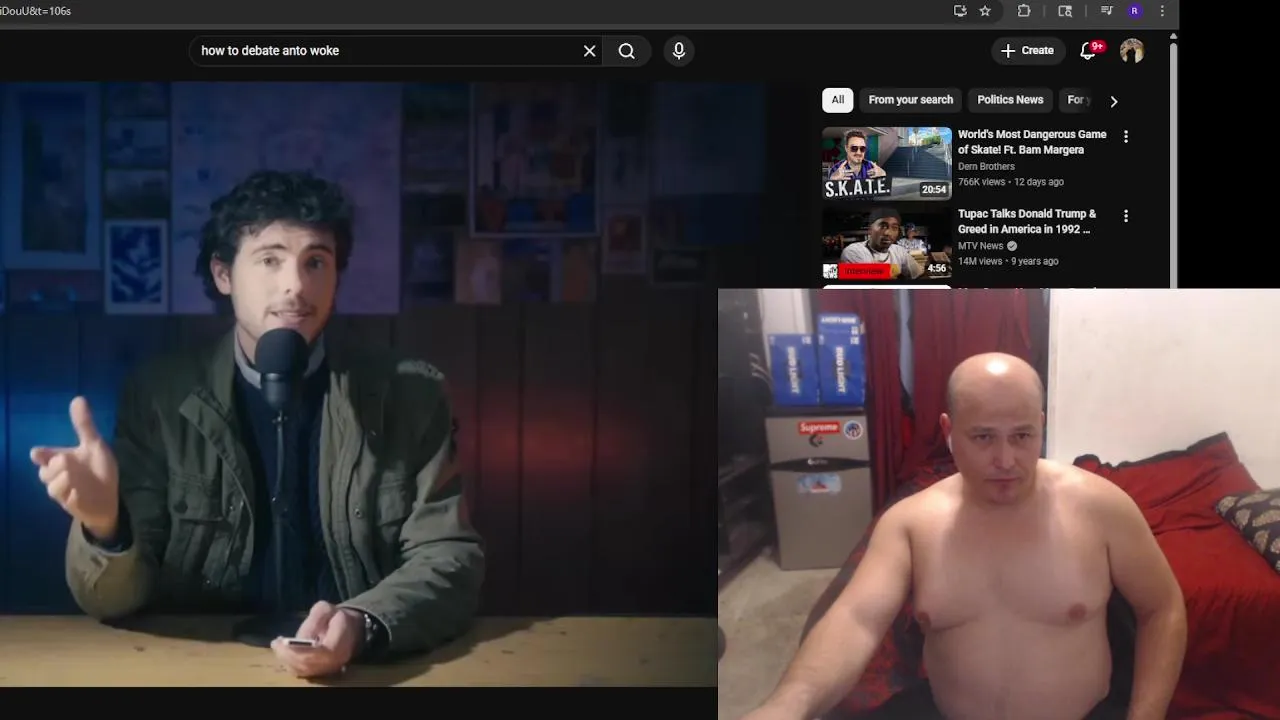The image size is (1280, 720).
Task: Select the All filter chip
Action: click(838, 100)
